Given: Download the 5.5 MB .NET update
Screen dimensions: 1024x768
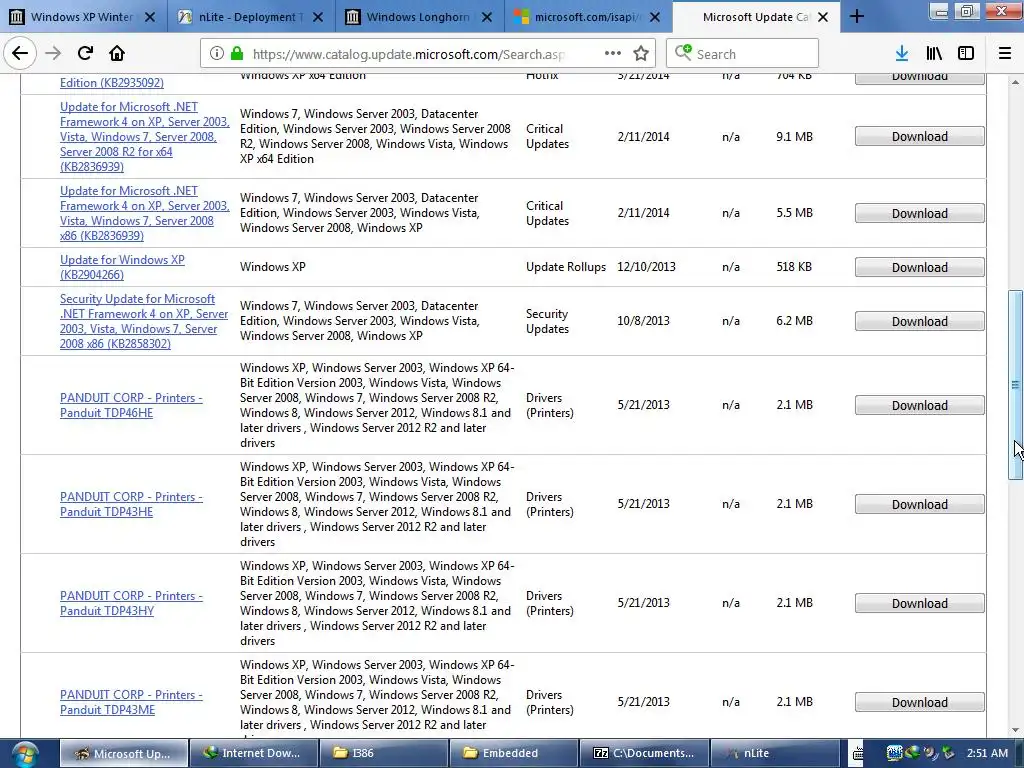Looking at the screenshot, I should click(x=920, y=214).
